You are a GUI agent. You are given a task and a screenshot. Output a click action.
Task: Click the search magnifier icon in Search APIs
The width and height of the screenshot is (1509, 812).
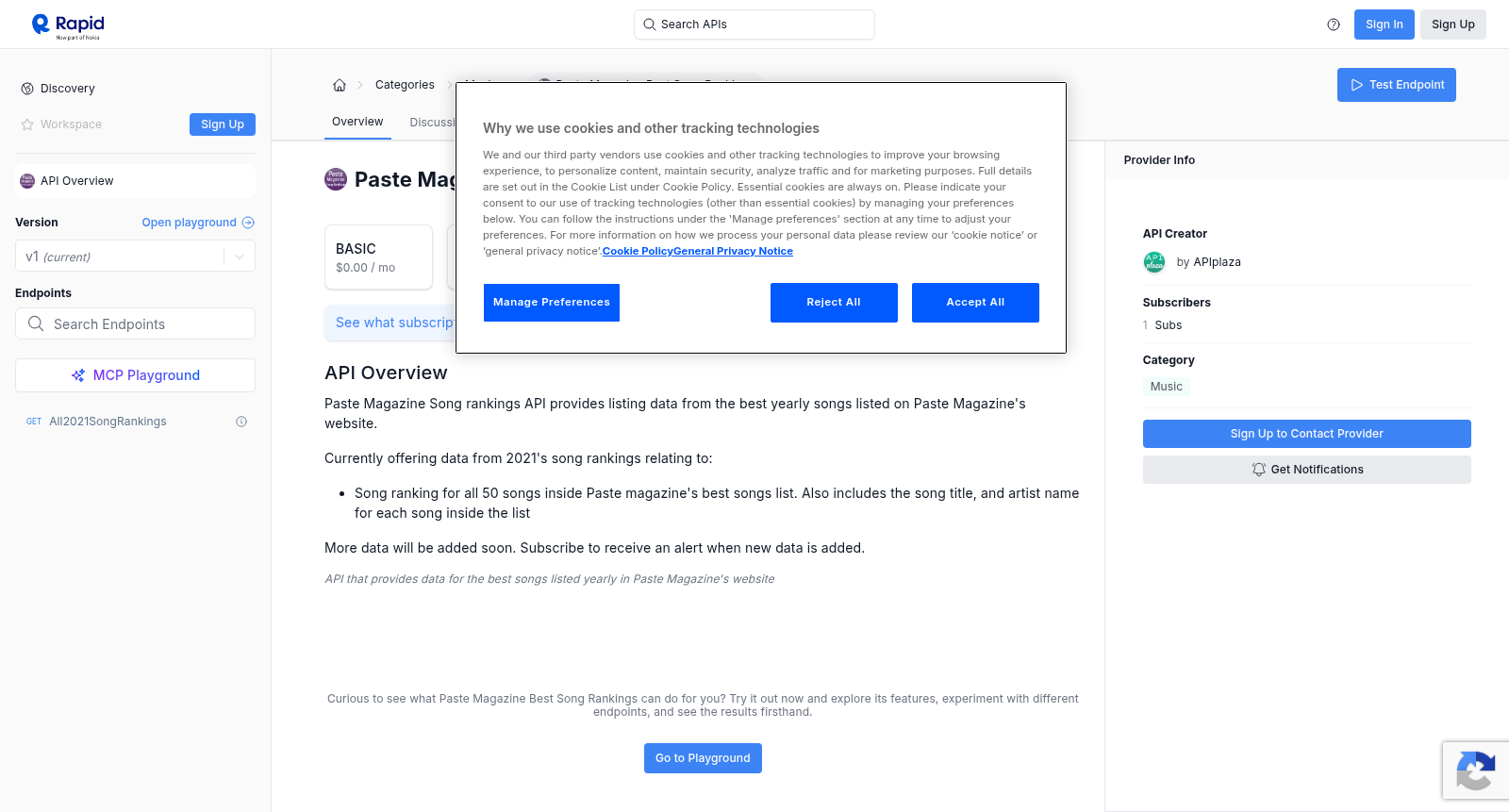[649, 25]
